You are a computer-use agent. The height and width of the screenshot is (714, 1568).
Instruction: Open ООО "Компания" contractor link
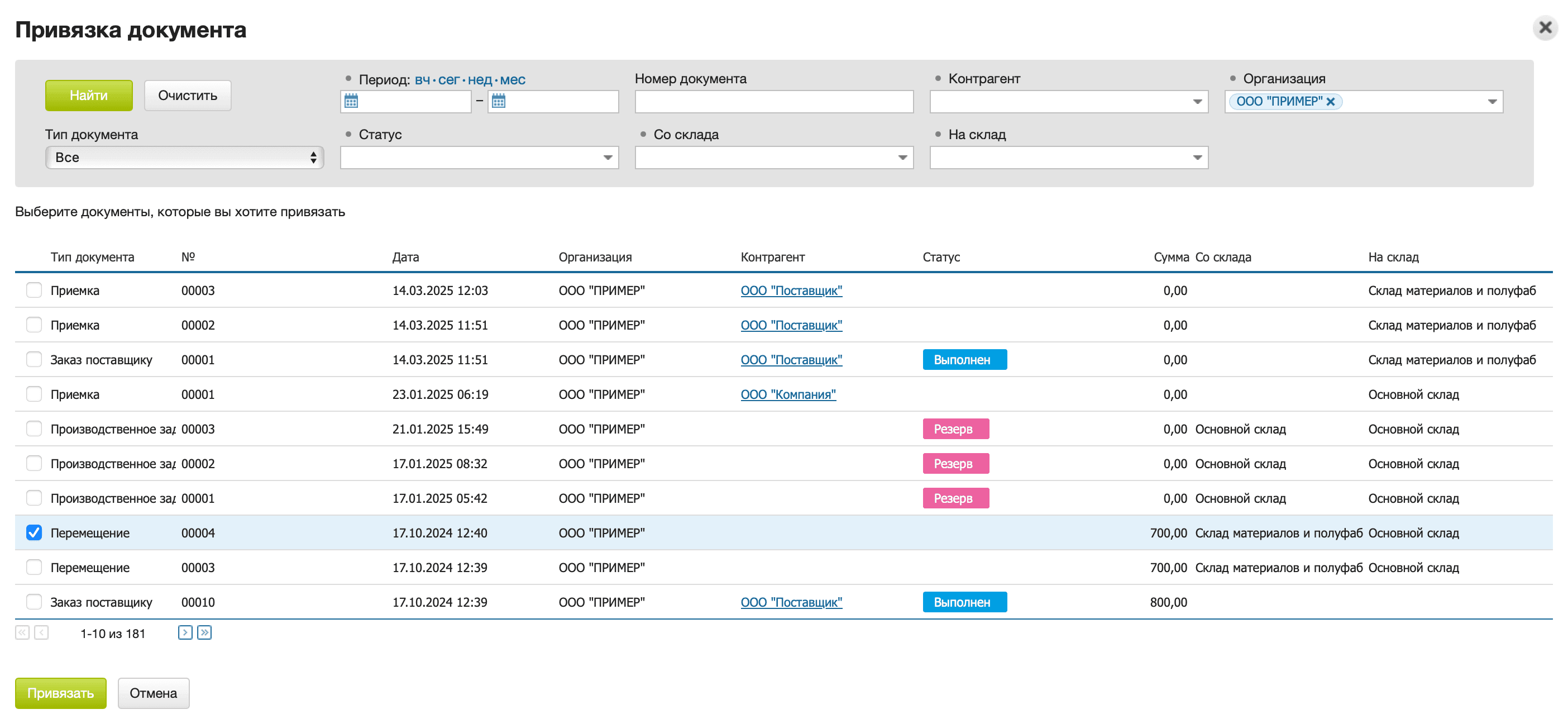pyautogui.click(x=788, y=394)
